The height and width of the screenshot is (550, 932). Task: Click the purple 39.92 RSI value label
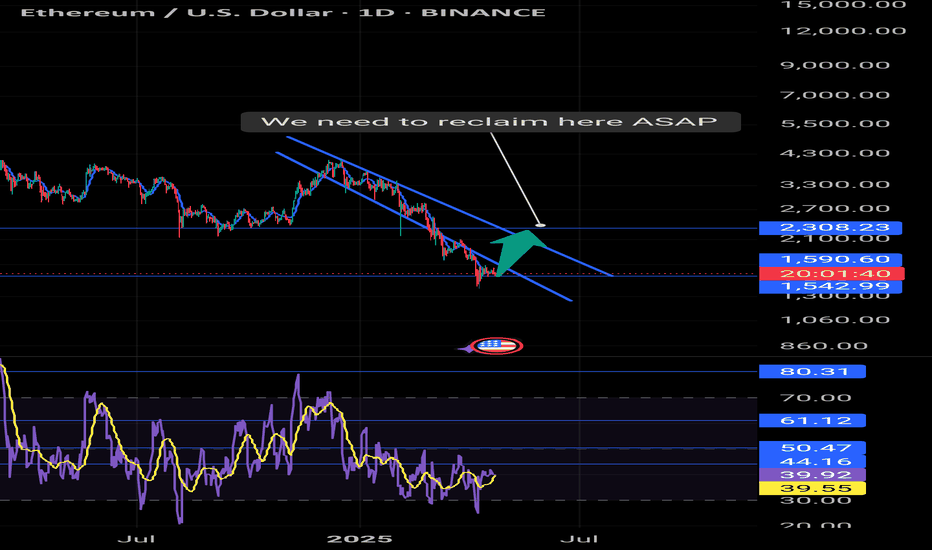click(x=813, y=475)
